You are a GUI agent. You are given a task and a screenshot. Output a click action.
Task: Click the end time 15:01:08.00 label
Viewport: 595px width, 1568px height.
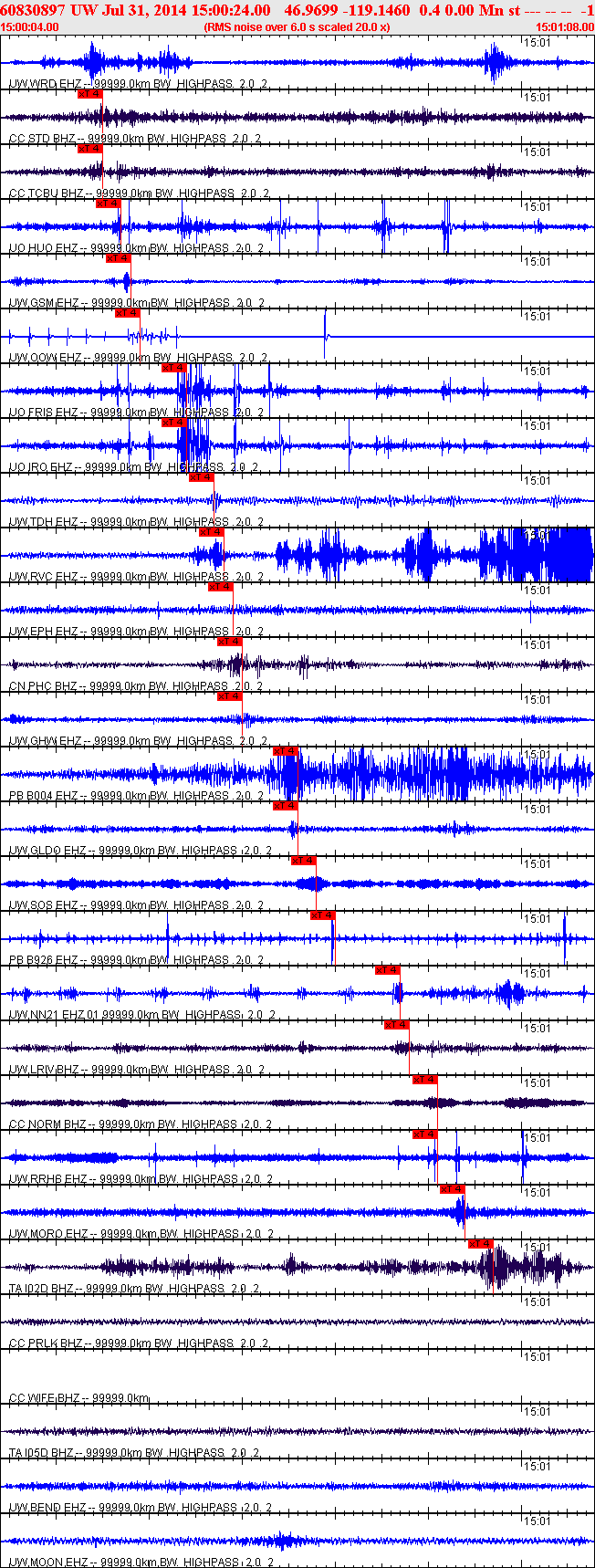(x=564, y=27)
